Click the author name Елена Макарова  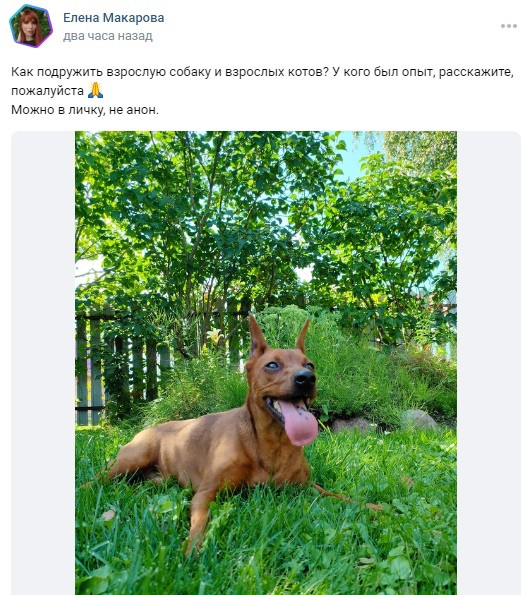[x=113, y=18]
